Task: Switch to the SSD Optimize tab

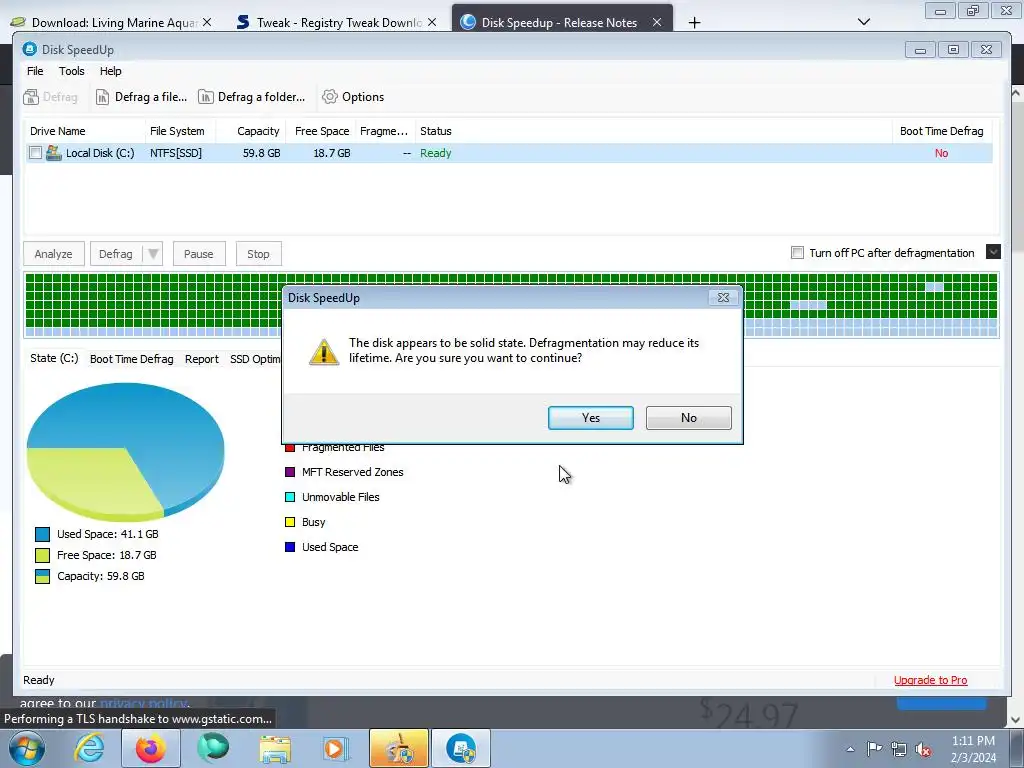Action: (255, 359)
